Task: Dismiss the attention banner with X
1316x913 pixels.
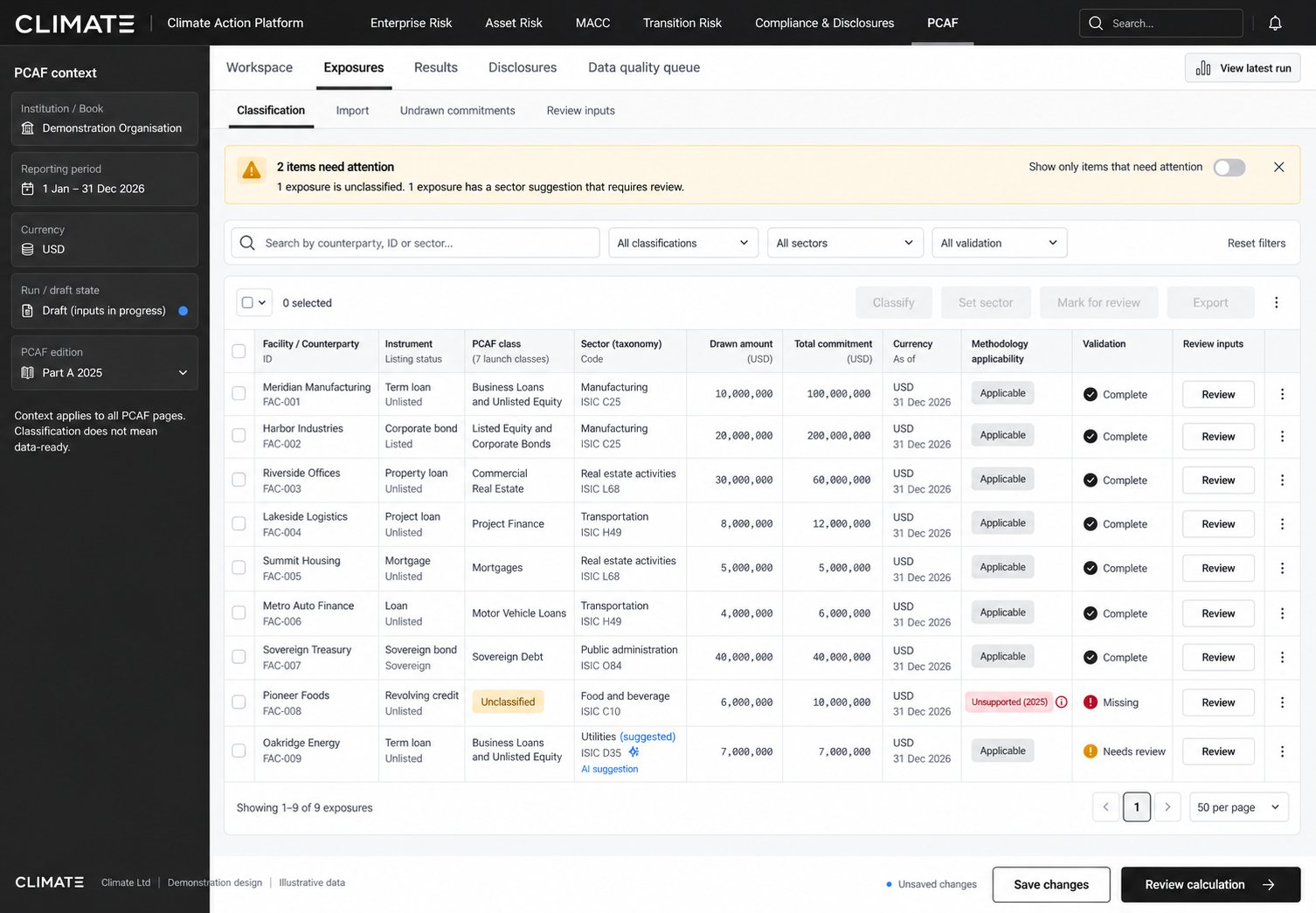Action: pyautogui.click(x=1278, y=167)
